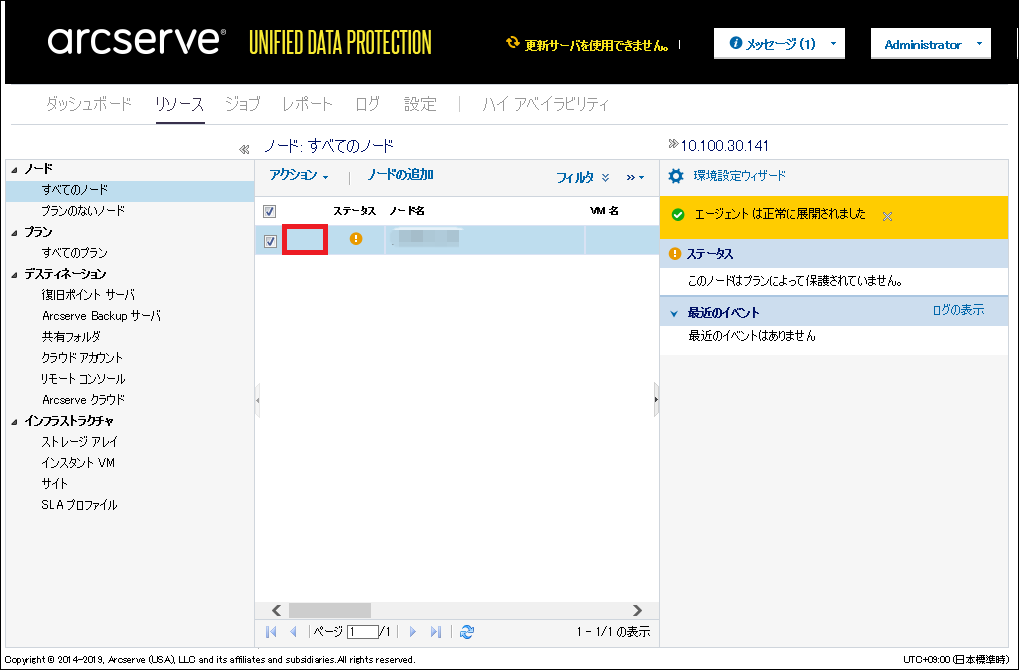Dismiss the agent deployed notification

tap(887, 216)
